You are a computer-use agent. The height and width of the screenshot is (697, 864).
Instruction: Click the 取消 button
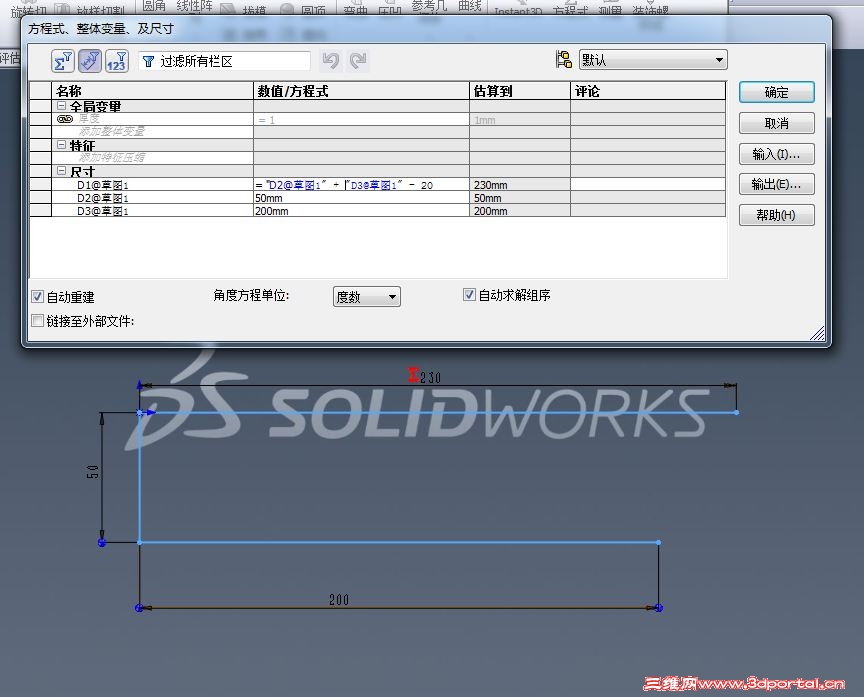click(776, 123)
